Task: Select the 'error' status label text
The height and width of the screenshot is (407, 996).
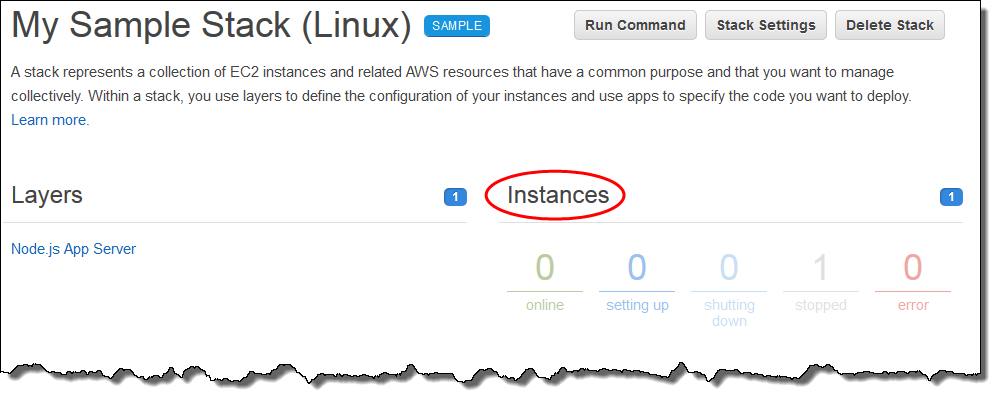Action: point(913,305)
